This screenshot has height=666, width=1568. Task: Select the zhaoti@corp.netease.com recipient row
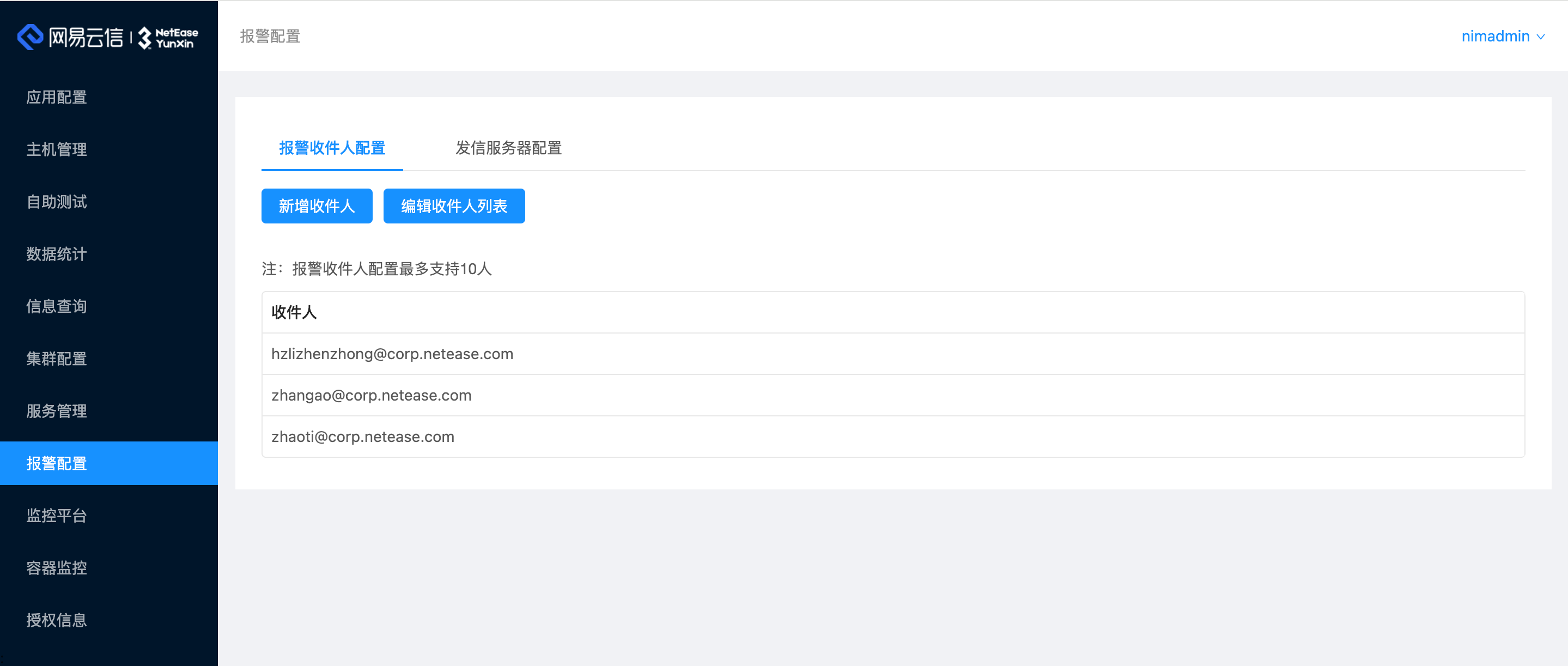(x=363, y=437)
